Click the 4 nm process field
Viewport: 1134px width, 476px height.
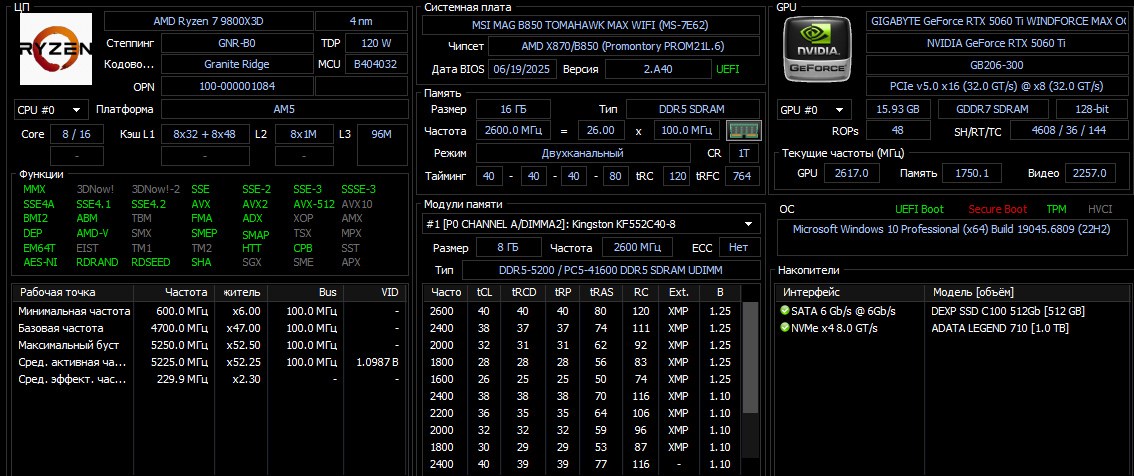pyautogui.click(x=361, y=21)
